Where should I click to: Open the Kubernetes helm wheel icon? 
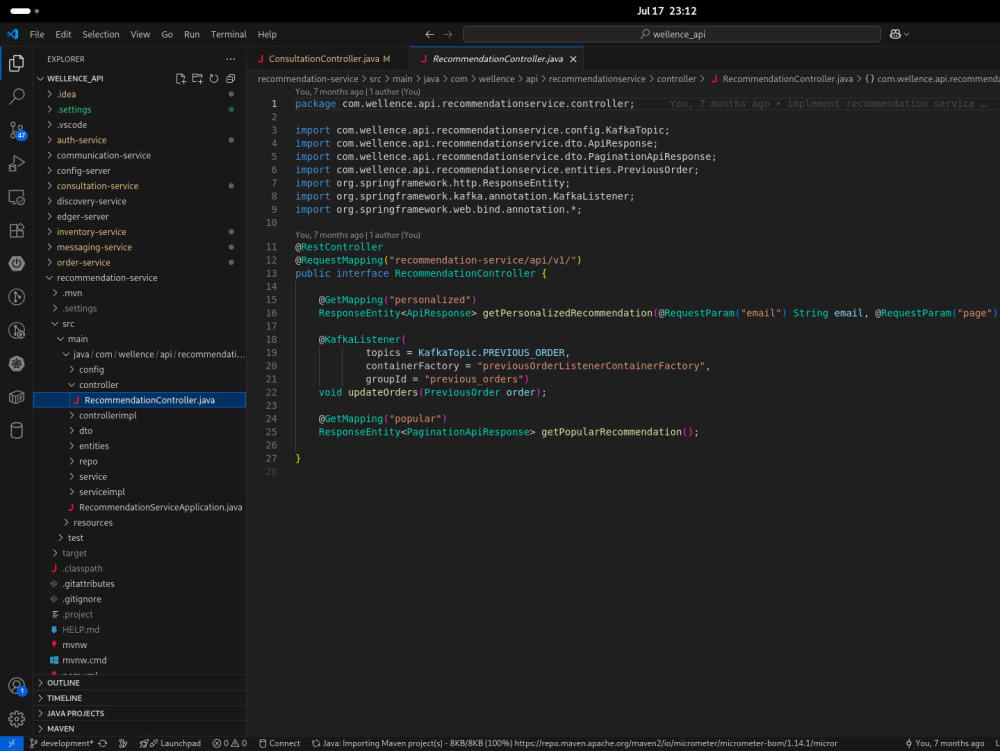(x=17, y=363)
